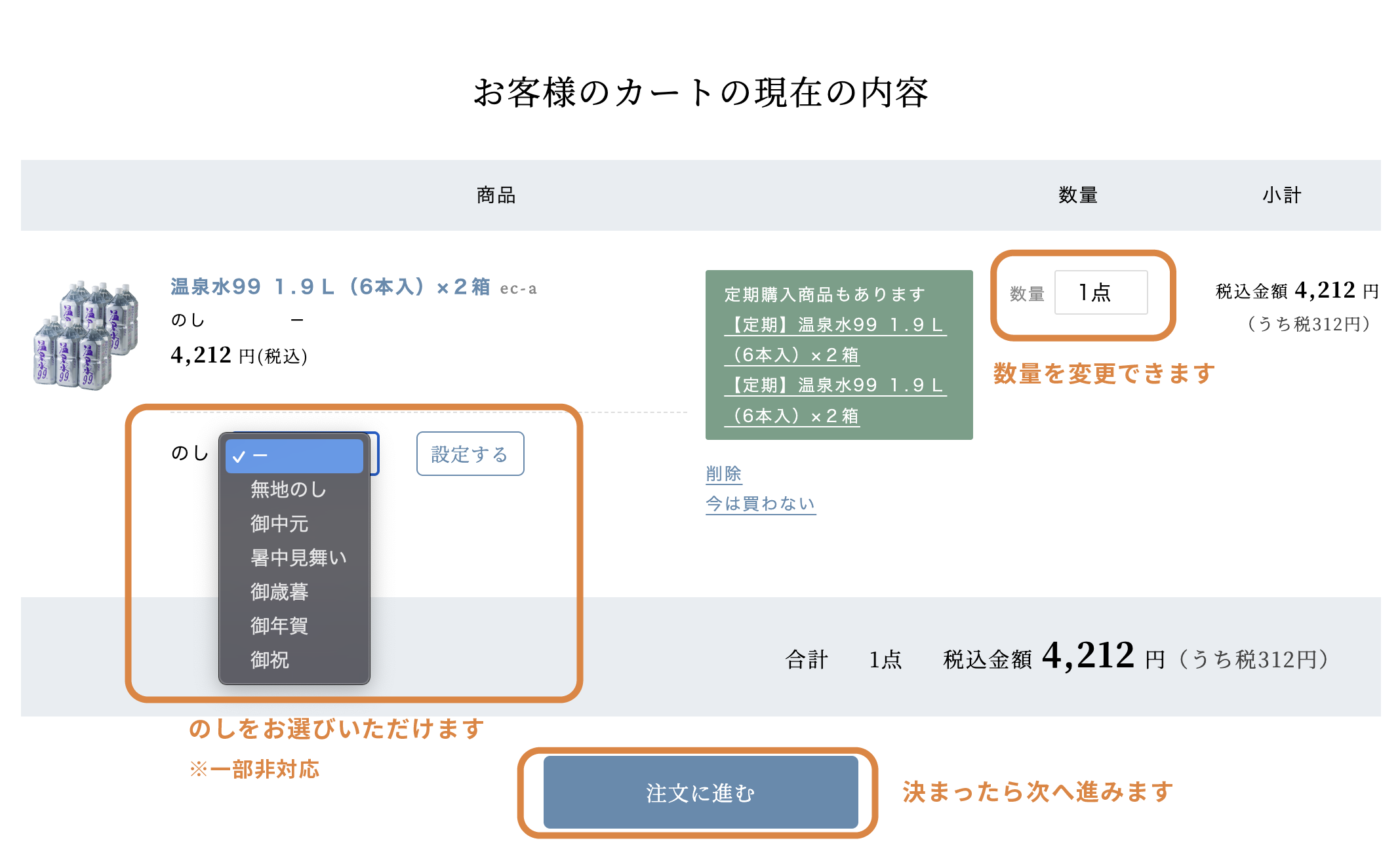Choose 御中元 from the のし list
The image size is (1400, 845).
[279, 524]
